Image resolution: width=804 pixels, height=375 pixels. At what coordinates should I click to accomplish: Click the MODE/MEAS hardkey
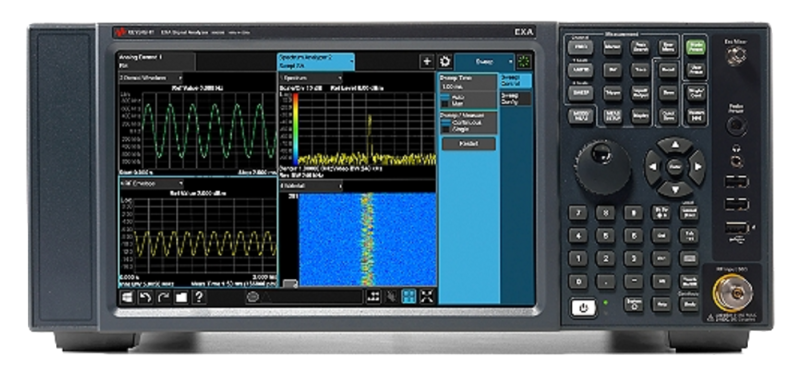click(581, 116)
